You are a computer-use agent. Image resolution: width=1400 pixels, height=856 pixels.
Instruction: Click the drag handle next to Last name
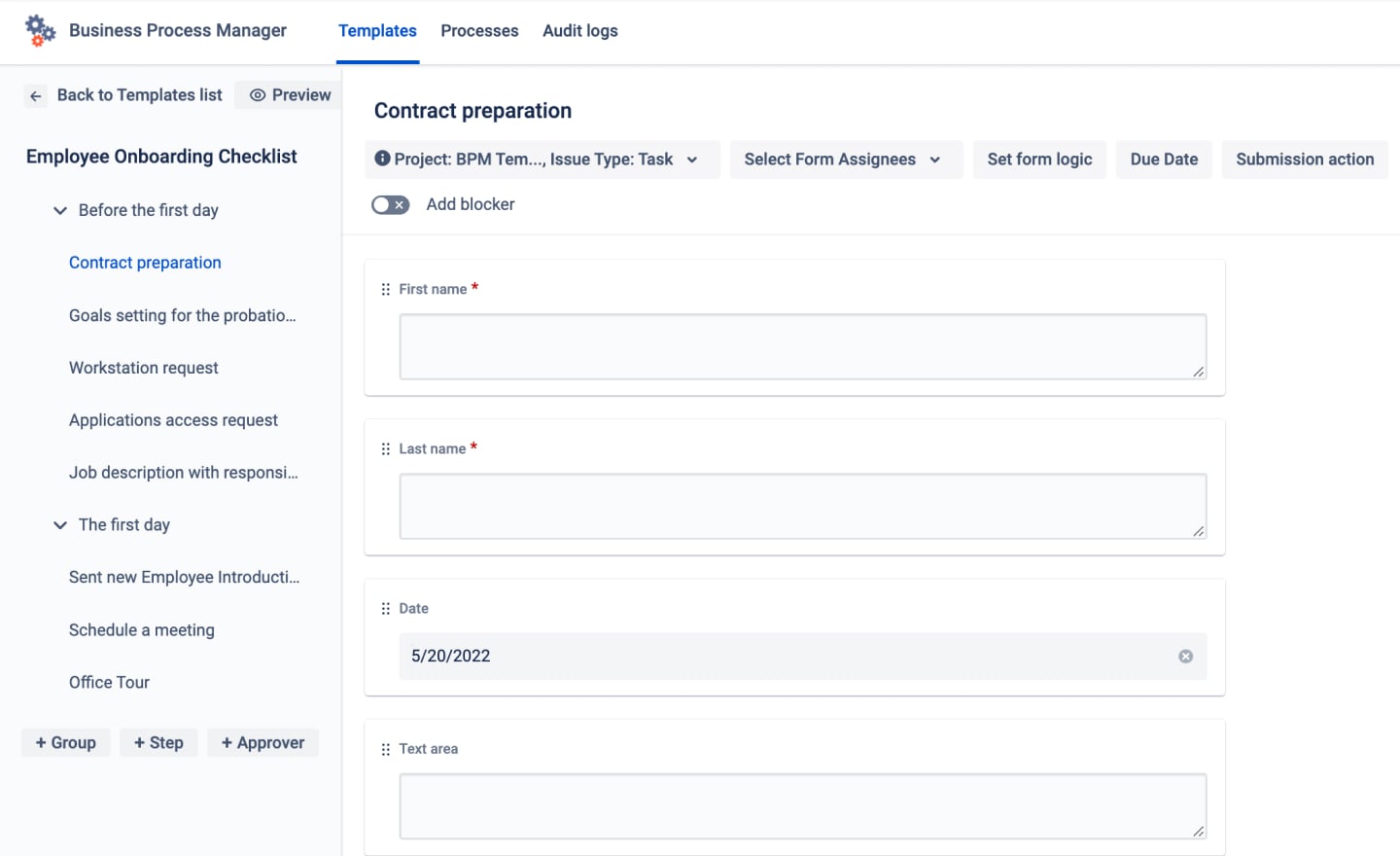click(386, 449)
